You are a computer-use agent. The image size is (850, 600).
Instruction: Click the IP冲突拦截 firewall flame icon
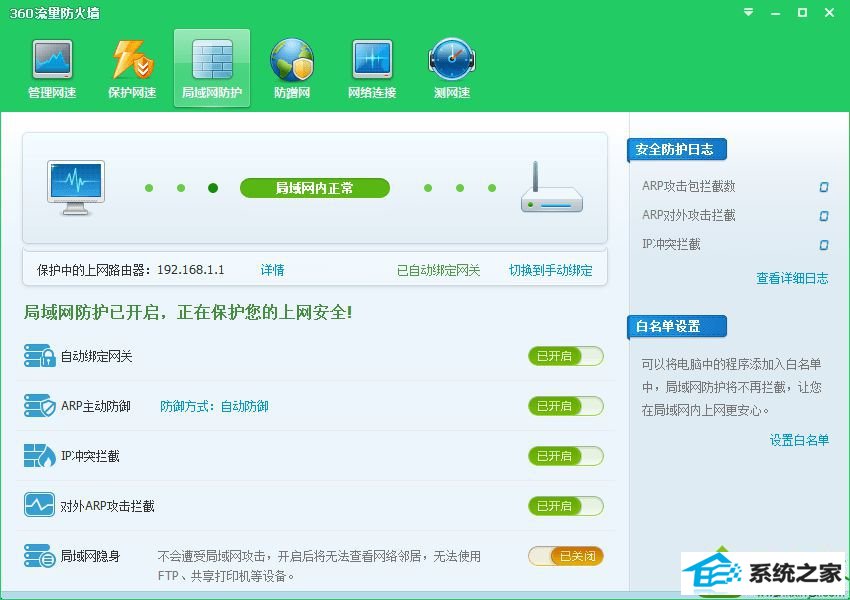40,456
